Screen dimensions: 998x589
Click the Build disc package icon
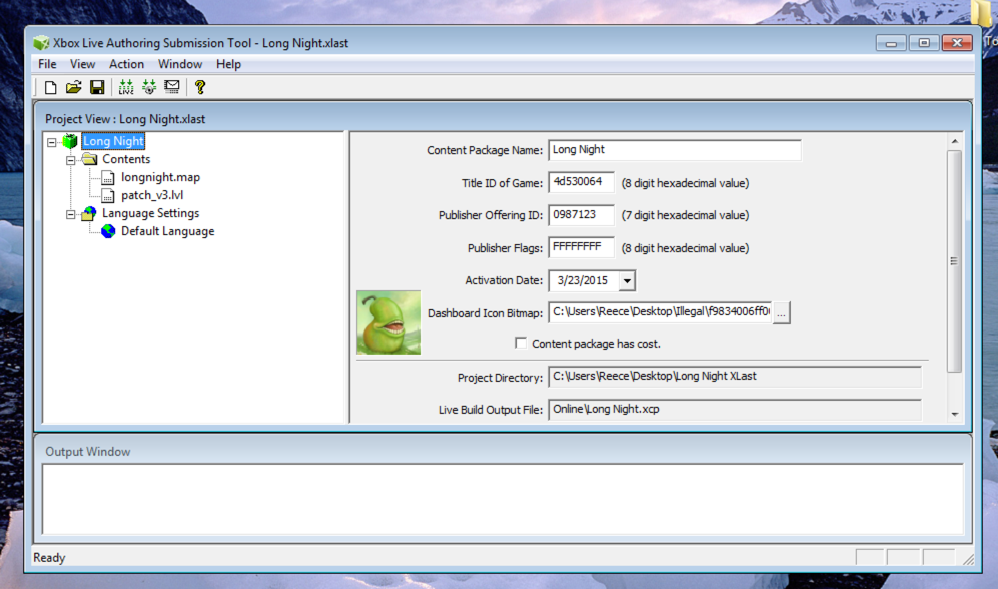pos(149,87)
